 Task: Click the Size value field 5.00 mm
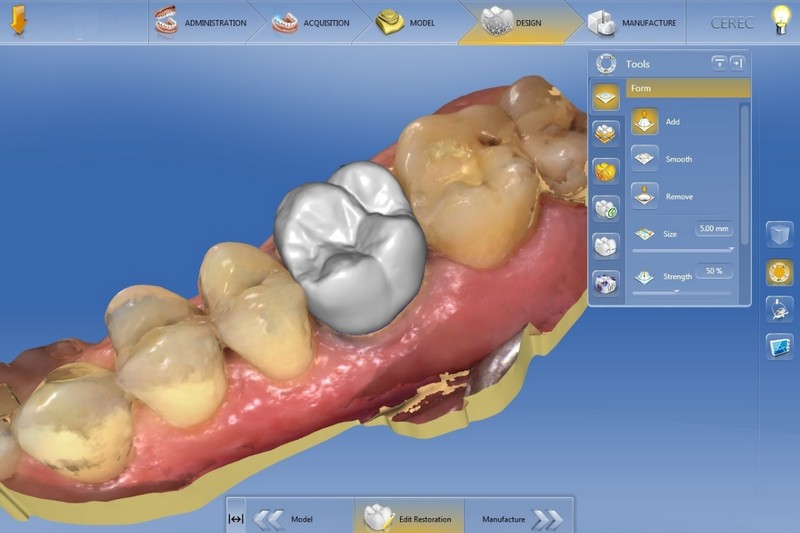714,228
